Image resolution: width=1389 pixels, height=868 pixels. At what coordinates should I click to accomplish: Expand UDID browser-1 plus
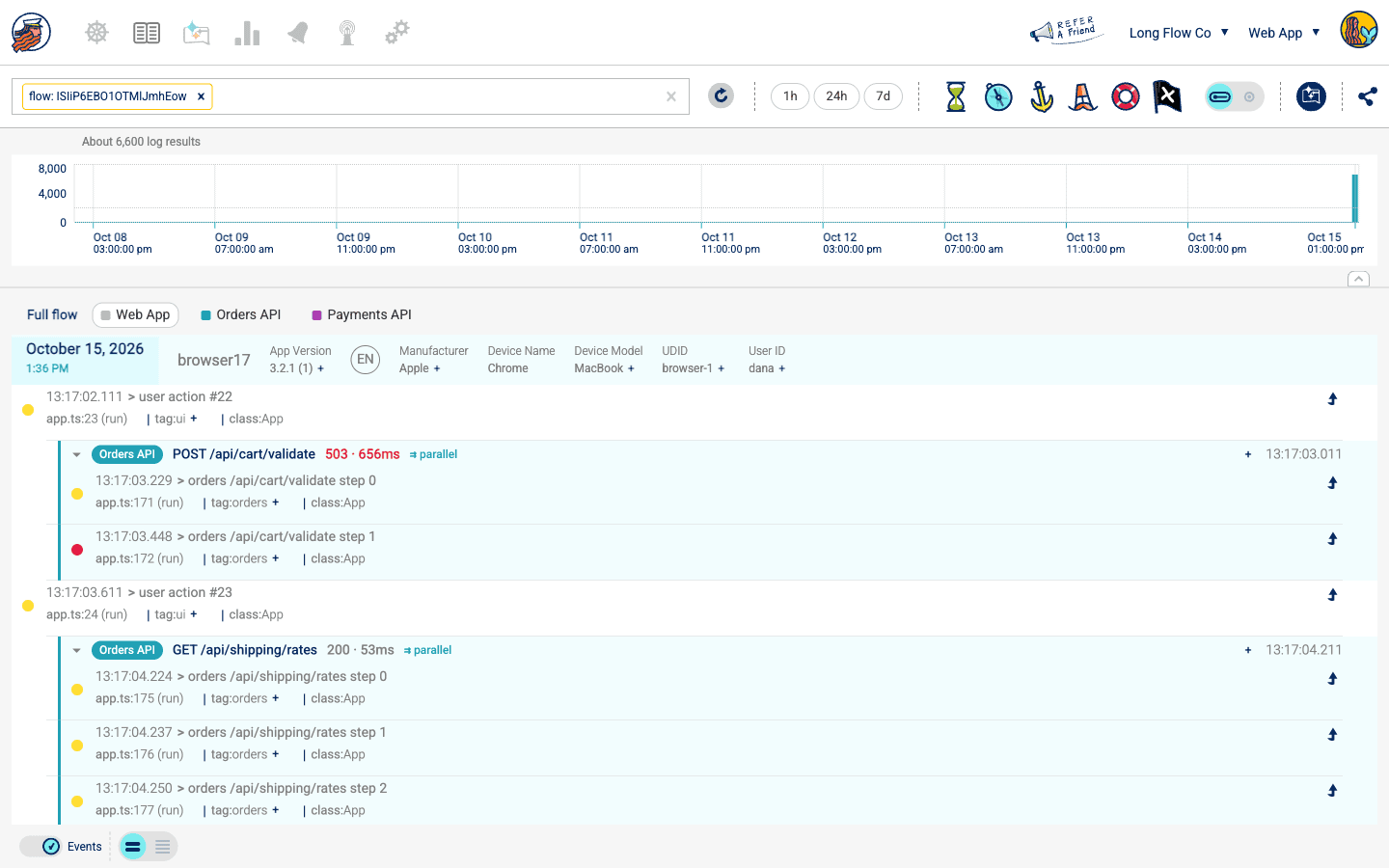pyautogui.click(x=721, y=368)
